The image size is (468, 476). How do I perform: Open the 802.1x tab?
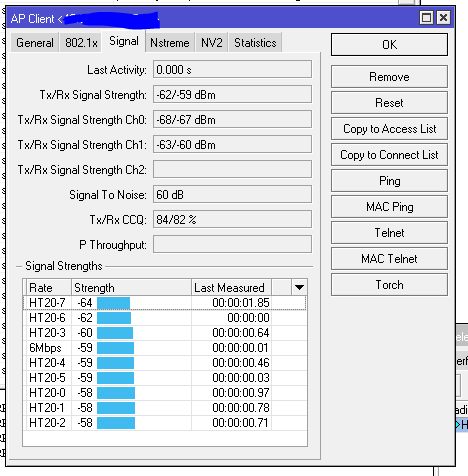coord(81,43)
